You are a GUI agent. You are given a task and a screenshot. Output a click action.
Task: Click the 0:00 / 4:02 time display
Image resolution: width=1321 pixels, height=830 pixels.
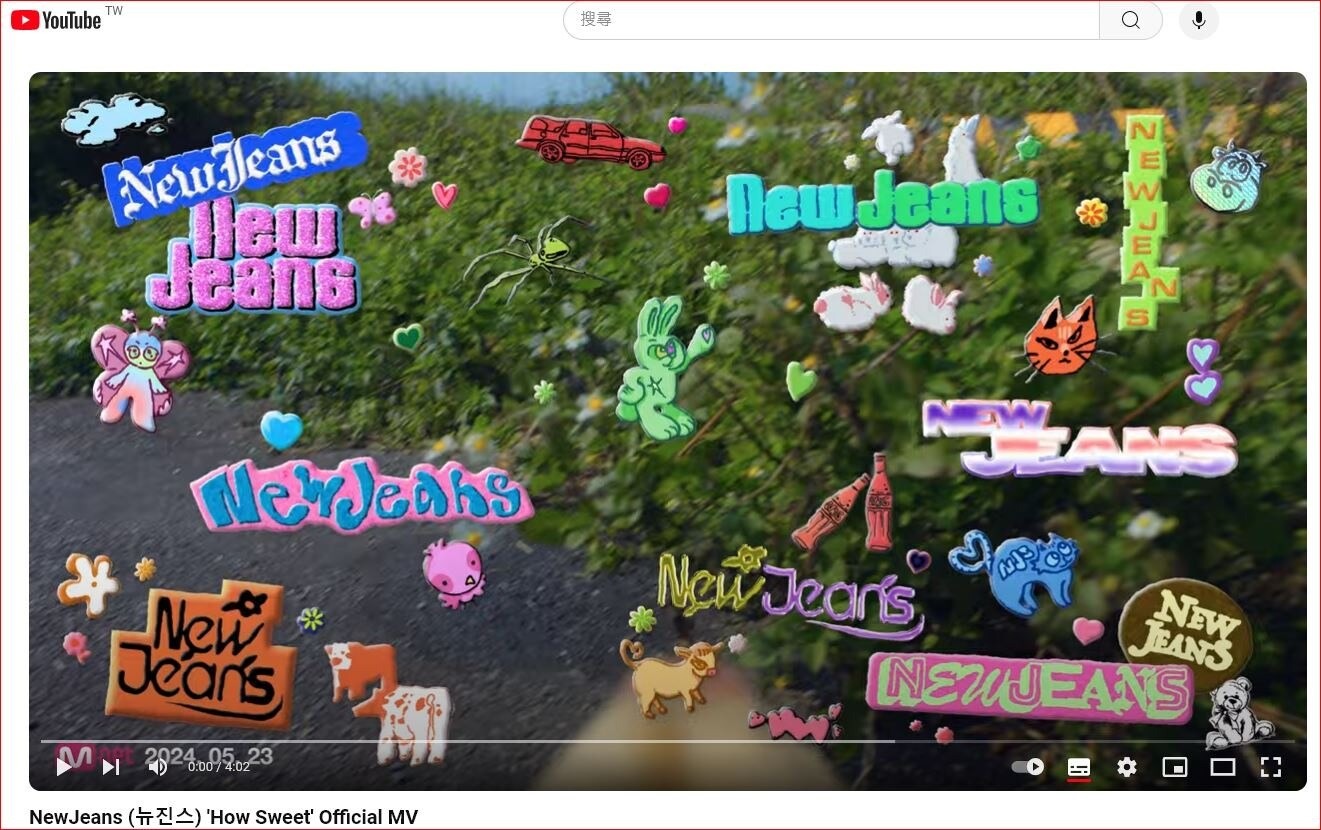219,767
